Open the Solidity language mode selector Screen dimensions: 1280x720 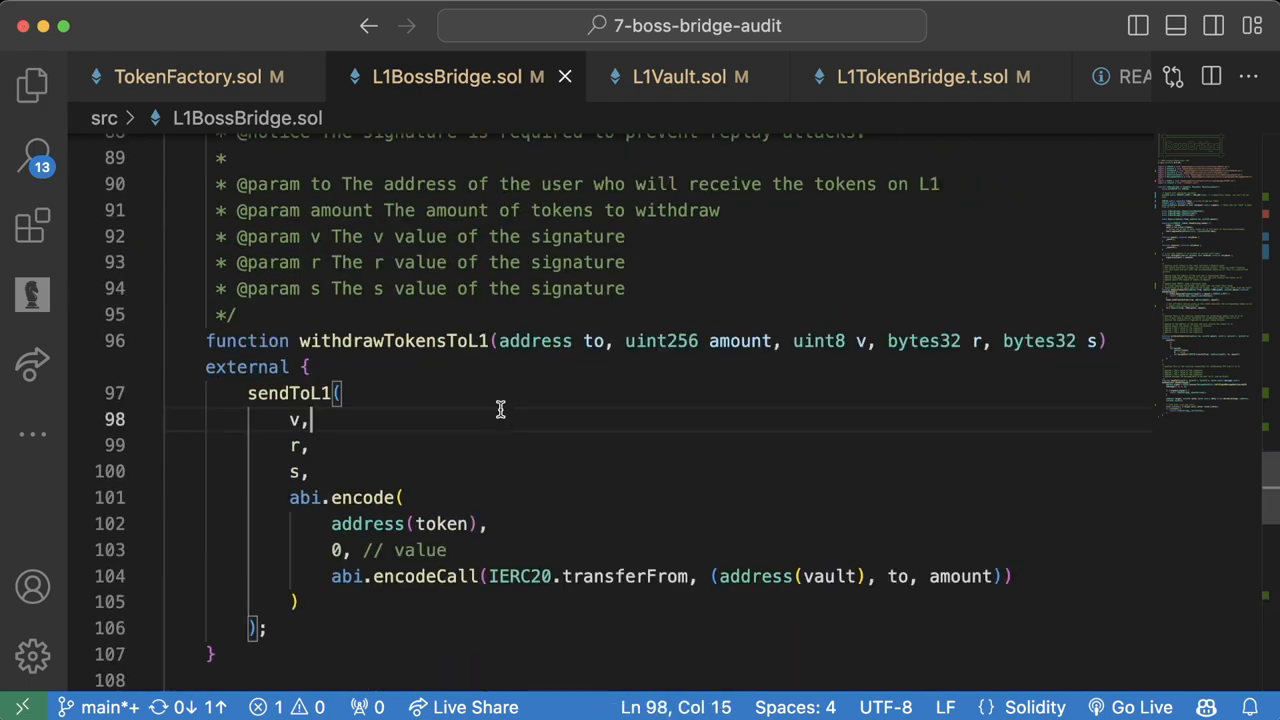click(1023, 707)
